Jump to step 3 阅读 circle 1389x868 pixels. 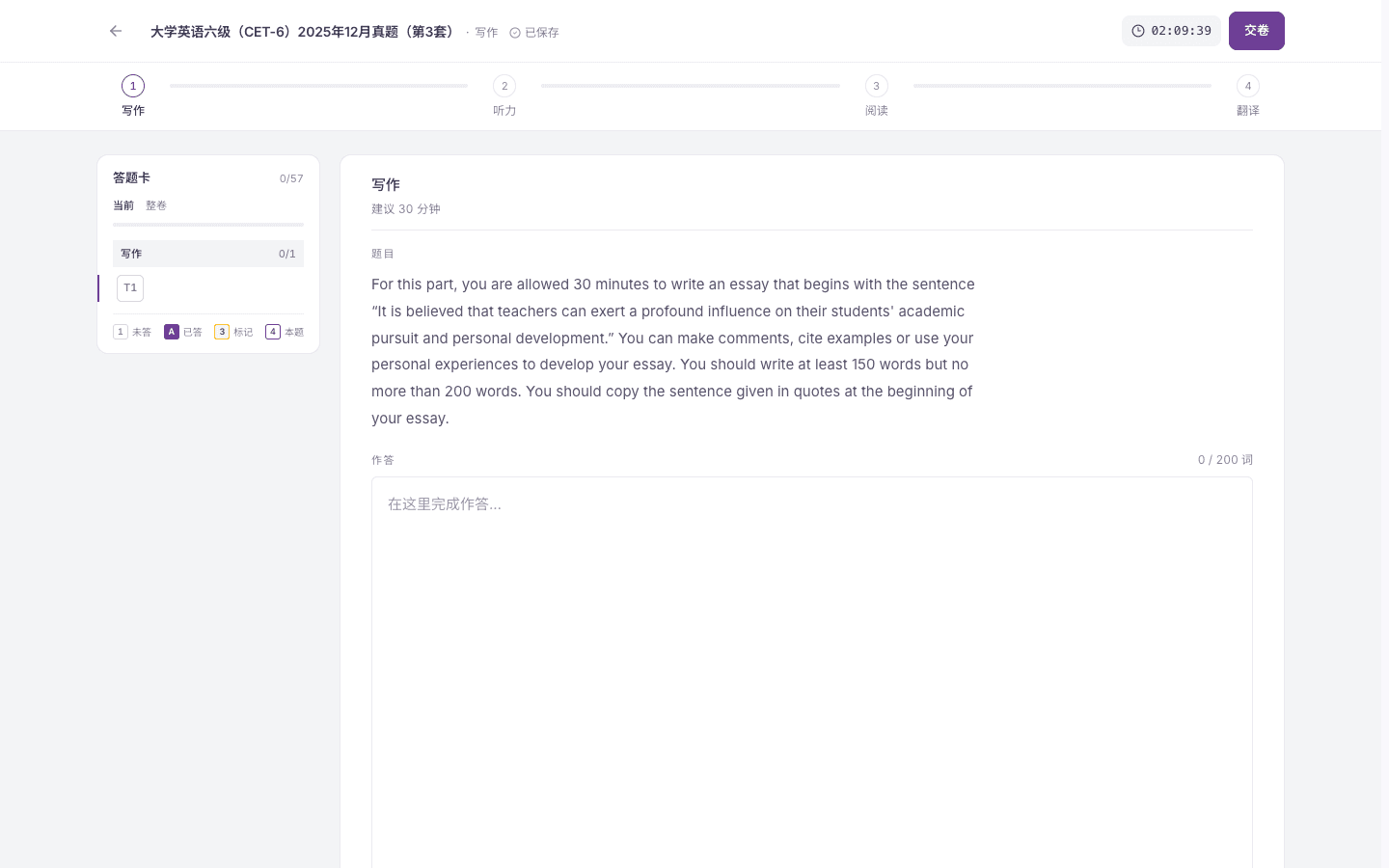click(877, 86)
